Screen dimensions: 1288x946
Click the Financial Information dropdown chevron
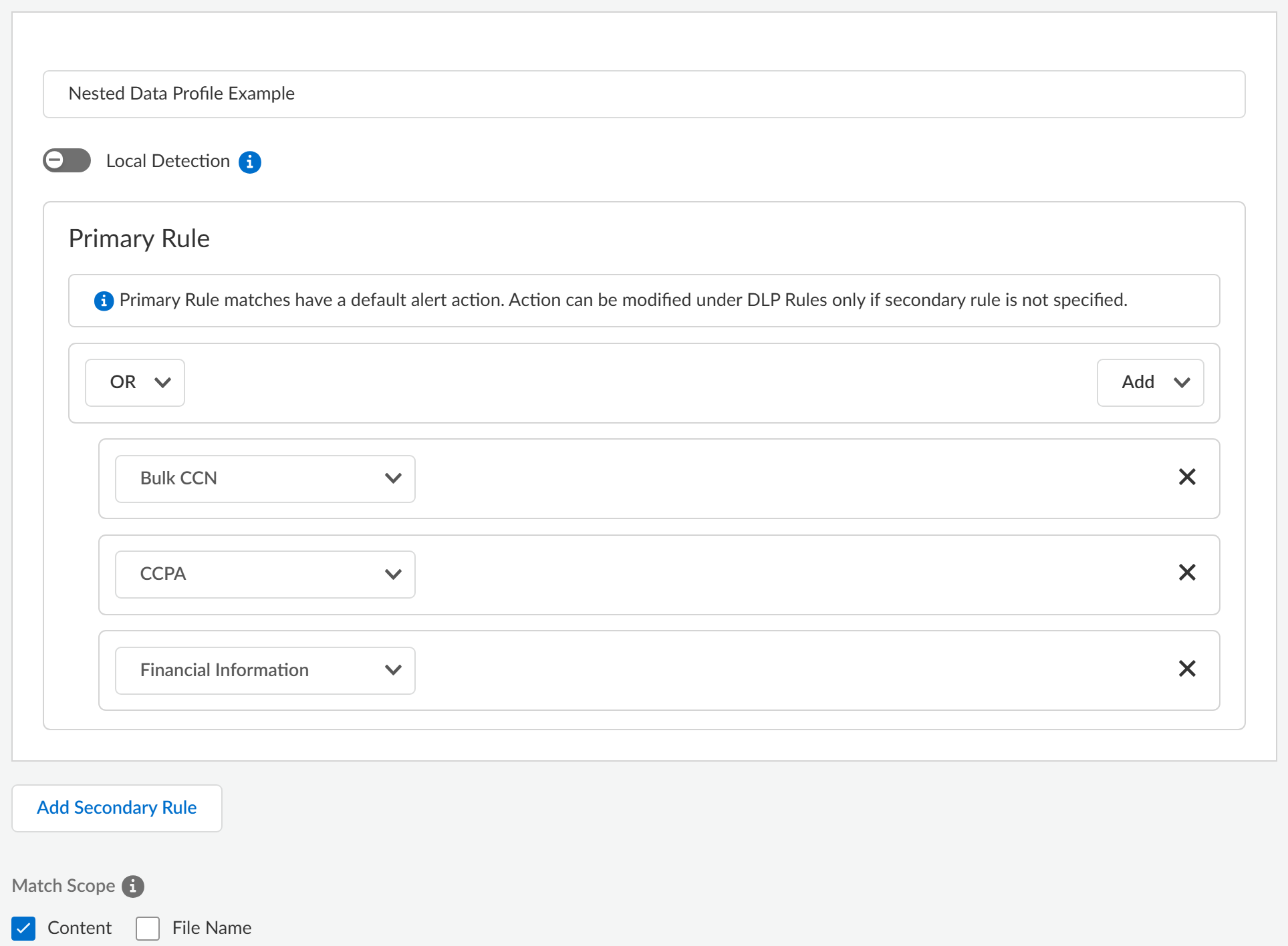point(393,670)
